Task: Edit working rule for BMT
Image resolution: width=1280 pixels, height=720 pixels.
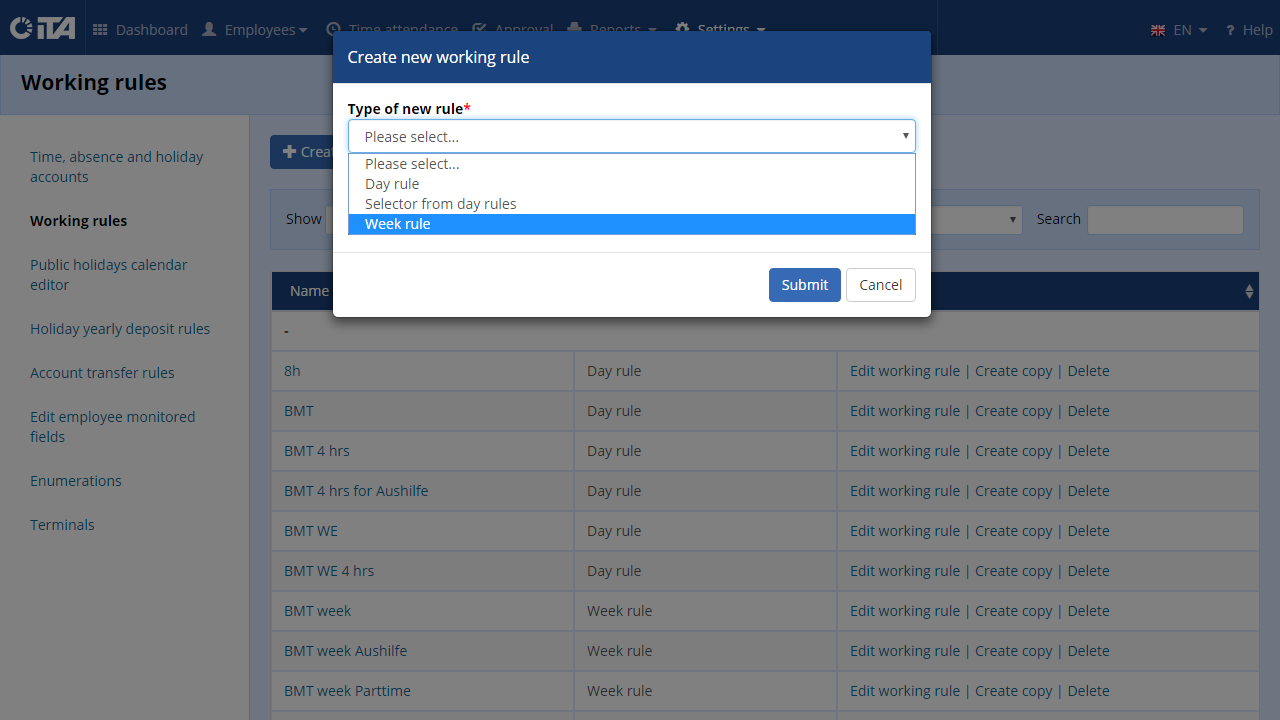Action: point(905,411)
